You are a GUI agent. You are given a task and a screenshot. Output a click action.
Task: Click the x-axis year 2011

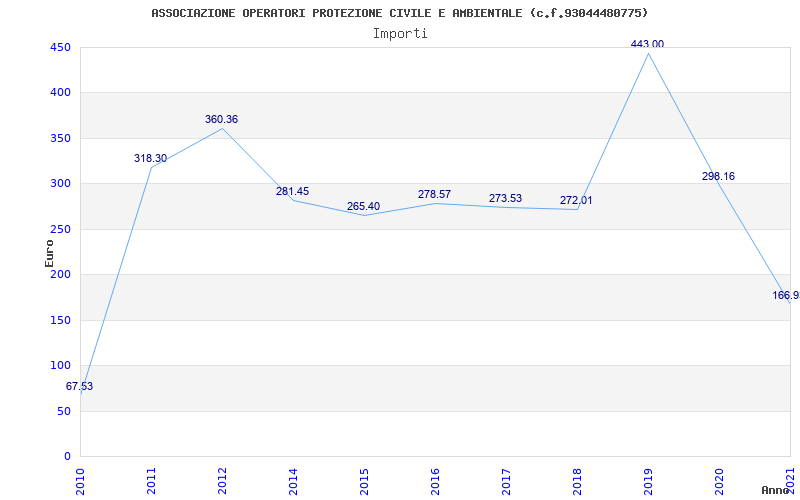click(x=151, y=481)
